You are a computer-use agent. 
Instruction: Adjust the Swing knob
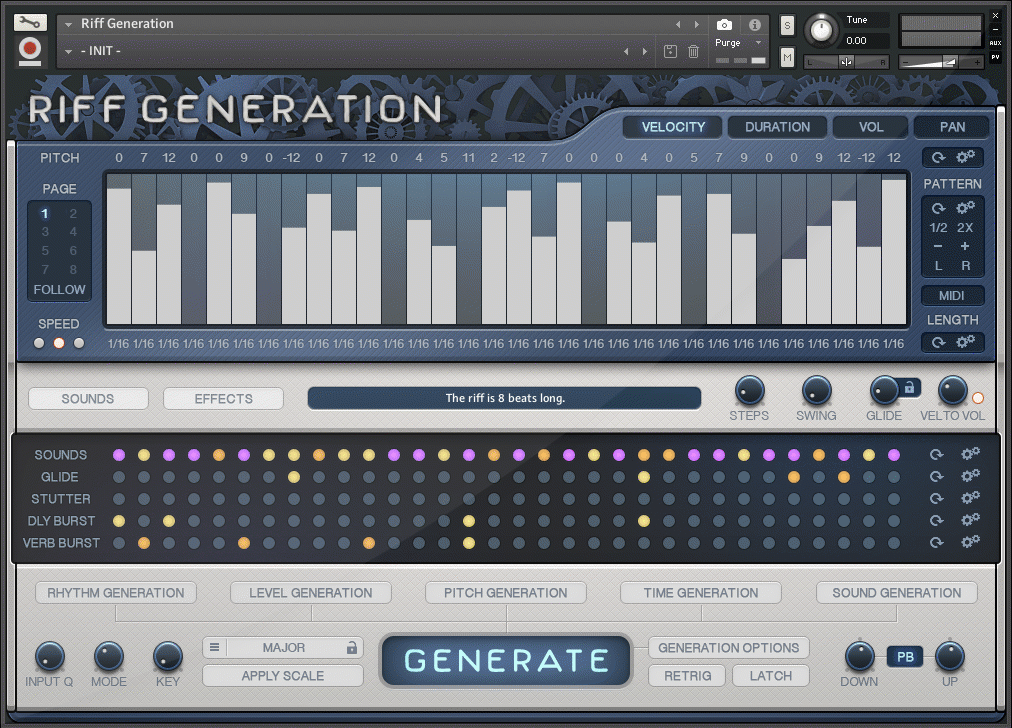[816, 391]
